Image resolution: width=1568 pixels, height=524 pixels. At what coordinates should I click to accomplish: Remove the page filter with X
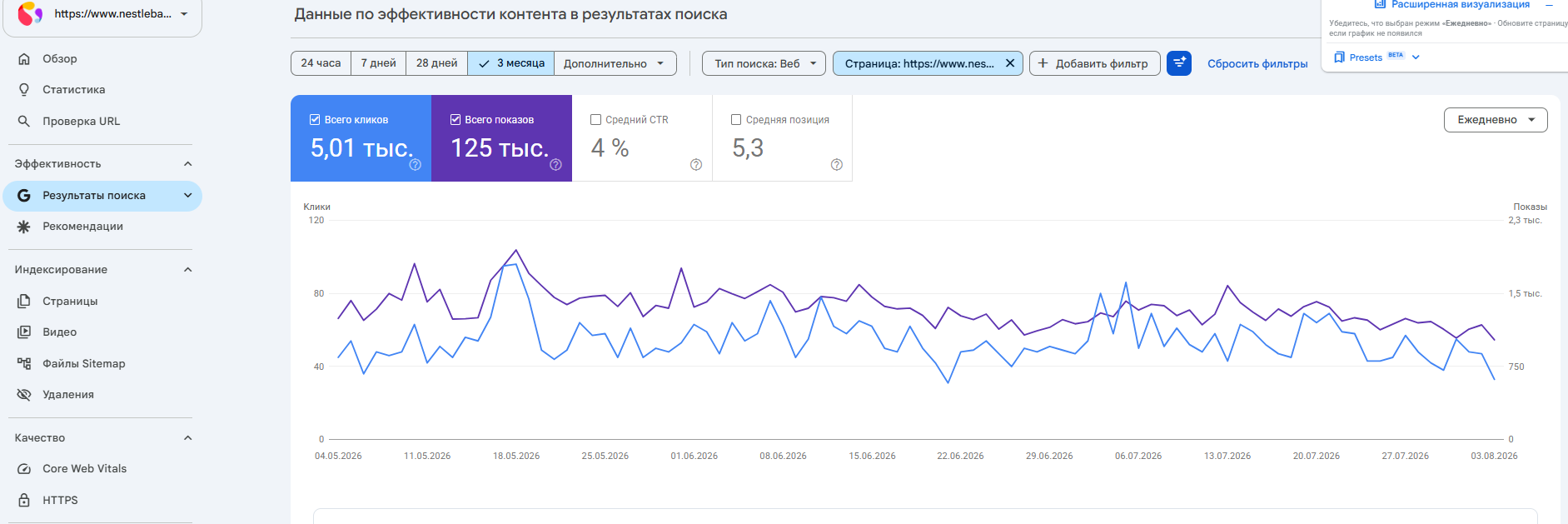point(1010,63)
